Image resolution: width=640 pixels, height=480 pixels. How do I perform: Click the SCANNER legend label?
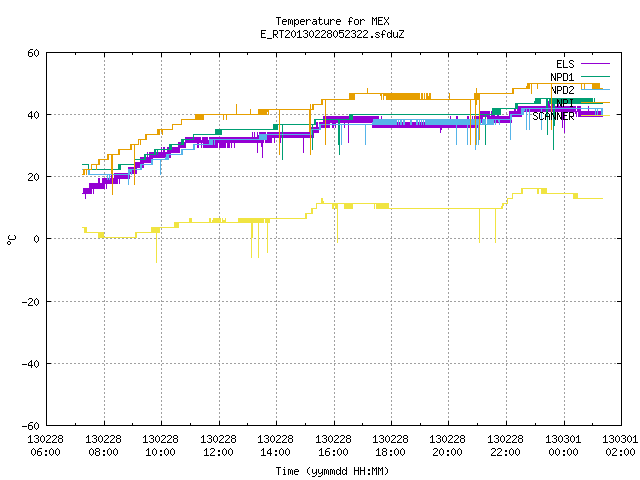(553, 116)
